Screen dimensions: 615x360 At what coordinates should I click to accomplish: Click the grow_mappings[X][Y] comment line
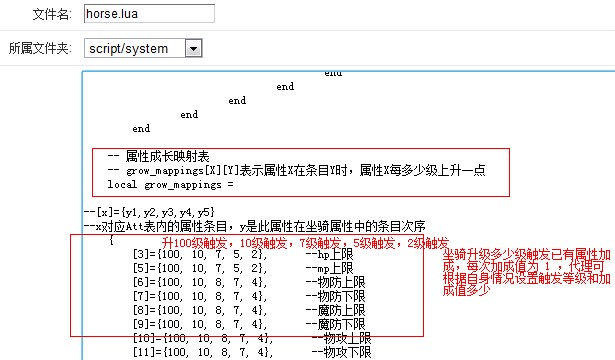[297, 171]
